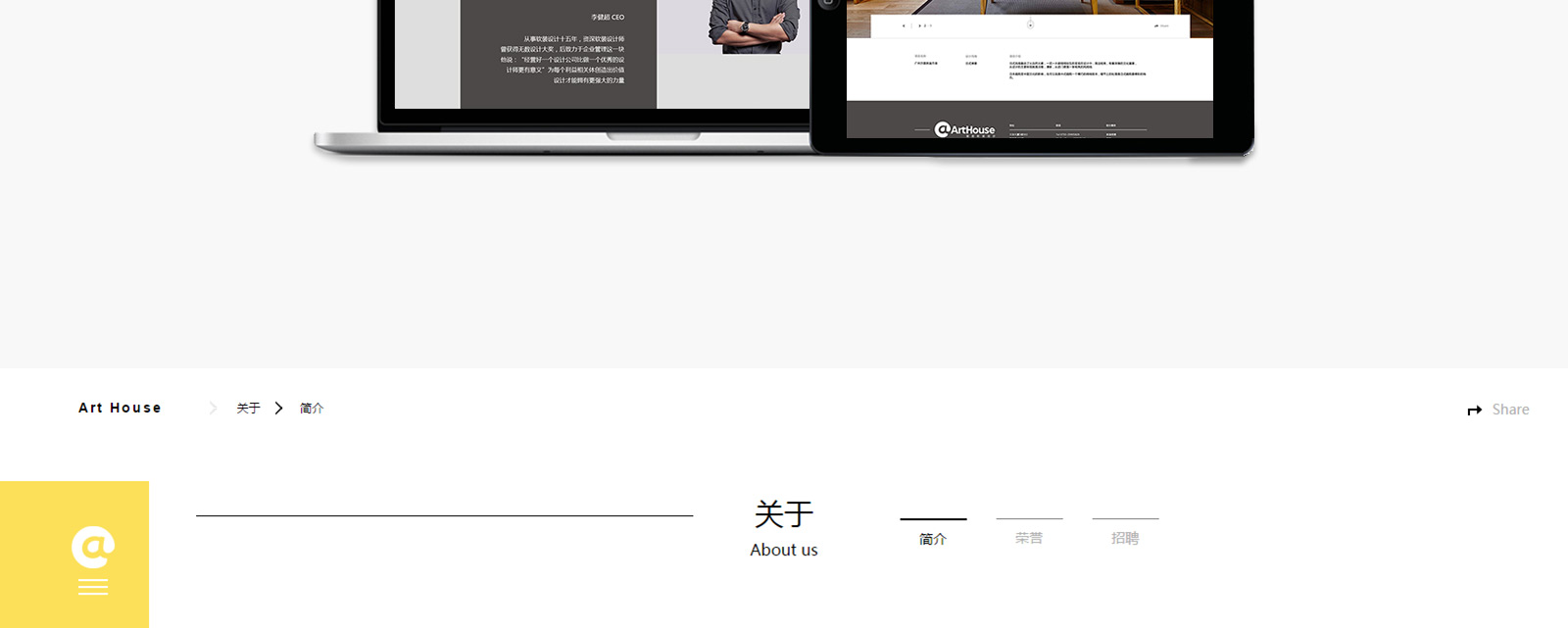
Task: Select the 招聘 tab
Action: pyautogui.click(x=1125, y=538)
